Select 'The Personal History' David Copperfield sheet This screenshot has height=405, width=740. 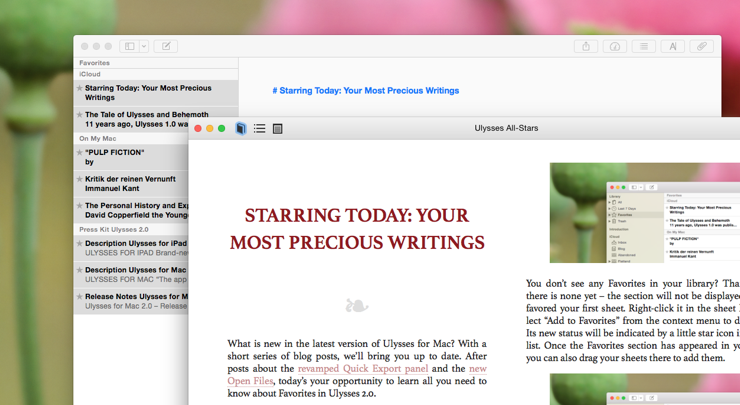pos(131,210)
